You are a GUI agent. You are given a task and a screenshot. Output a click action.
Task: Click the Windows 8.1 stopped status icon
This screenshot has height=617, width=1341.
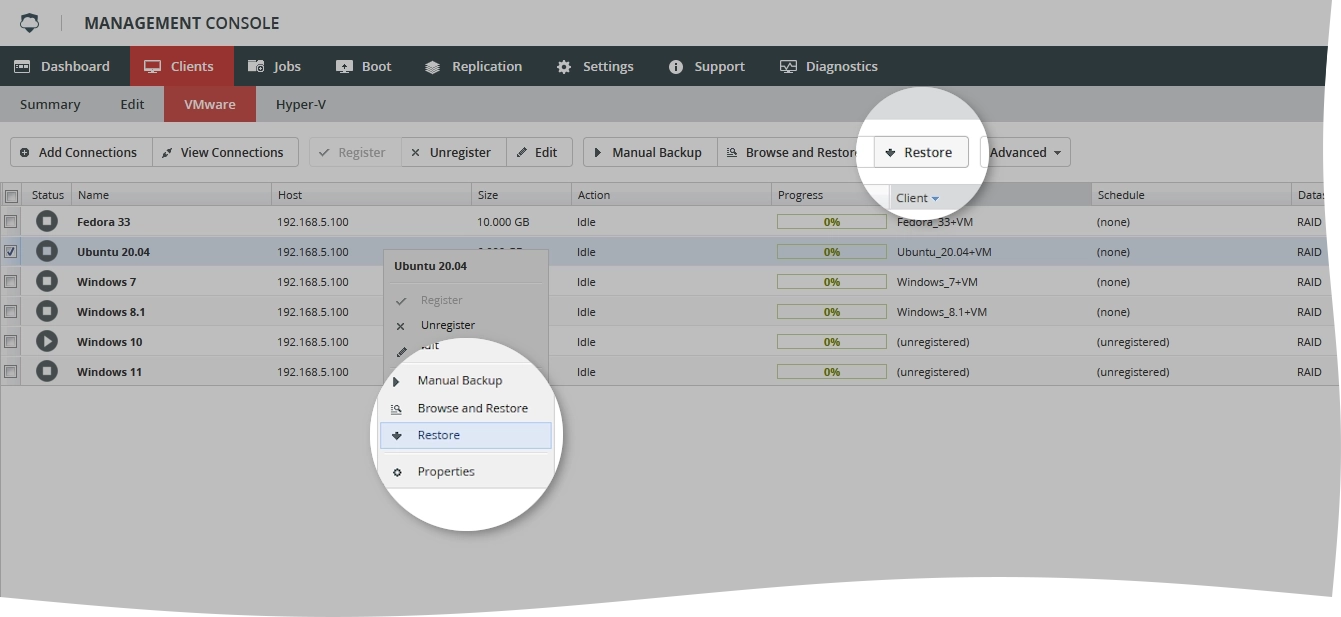tap(47, 312)
